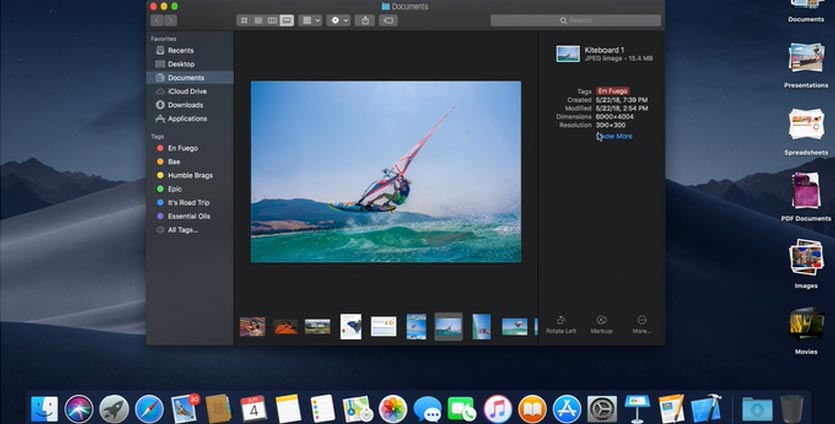The height and width of the screenshot is (424, 835).
Task: Click the Share toolbar button
Action: 365,20
